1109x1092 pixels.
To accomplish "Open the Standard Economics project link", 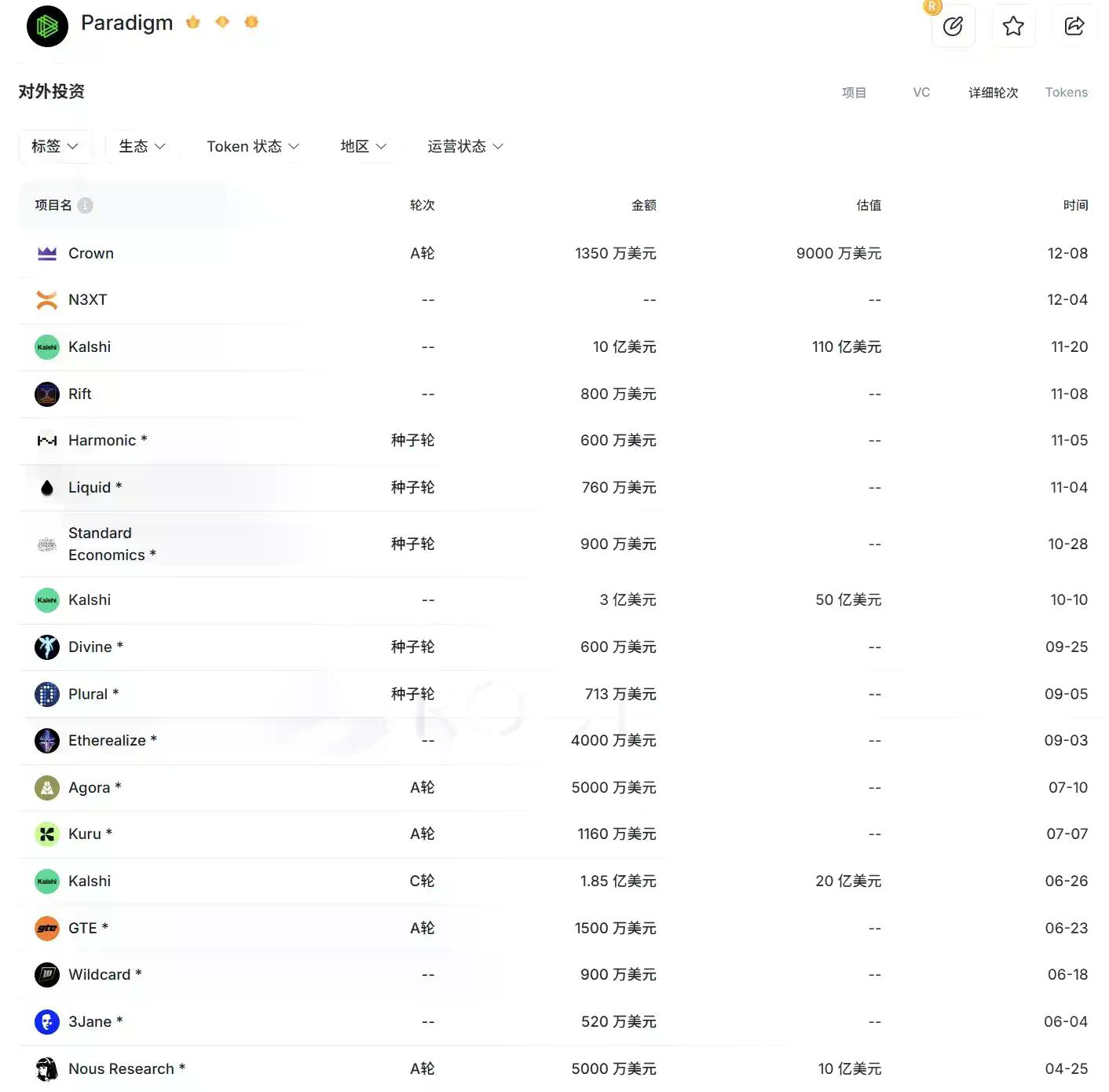I will tap(112, 544).
